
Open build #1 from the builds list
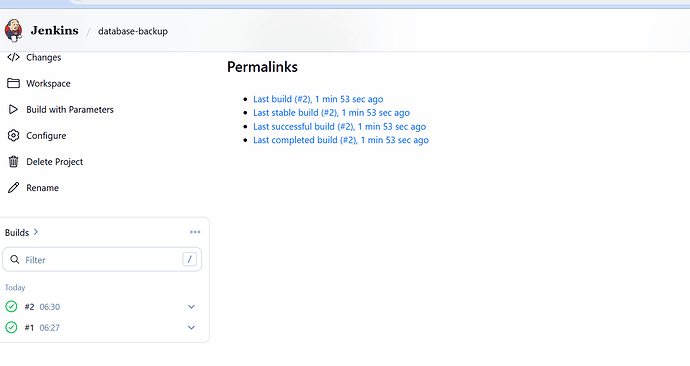[x=29, y=328]
